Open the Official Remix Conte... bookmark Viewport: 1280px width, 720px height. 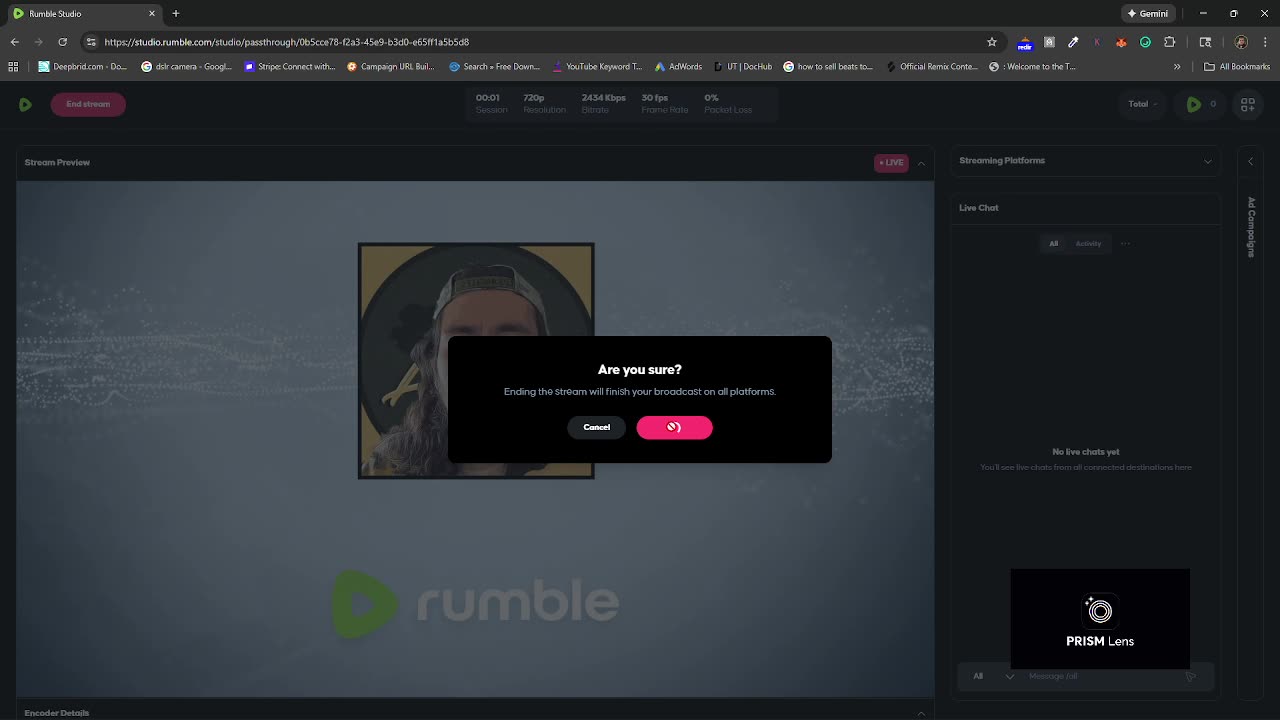932,67
